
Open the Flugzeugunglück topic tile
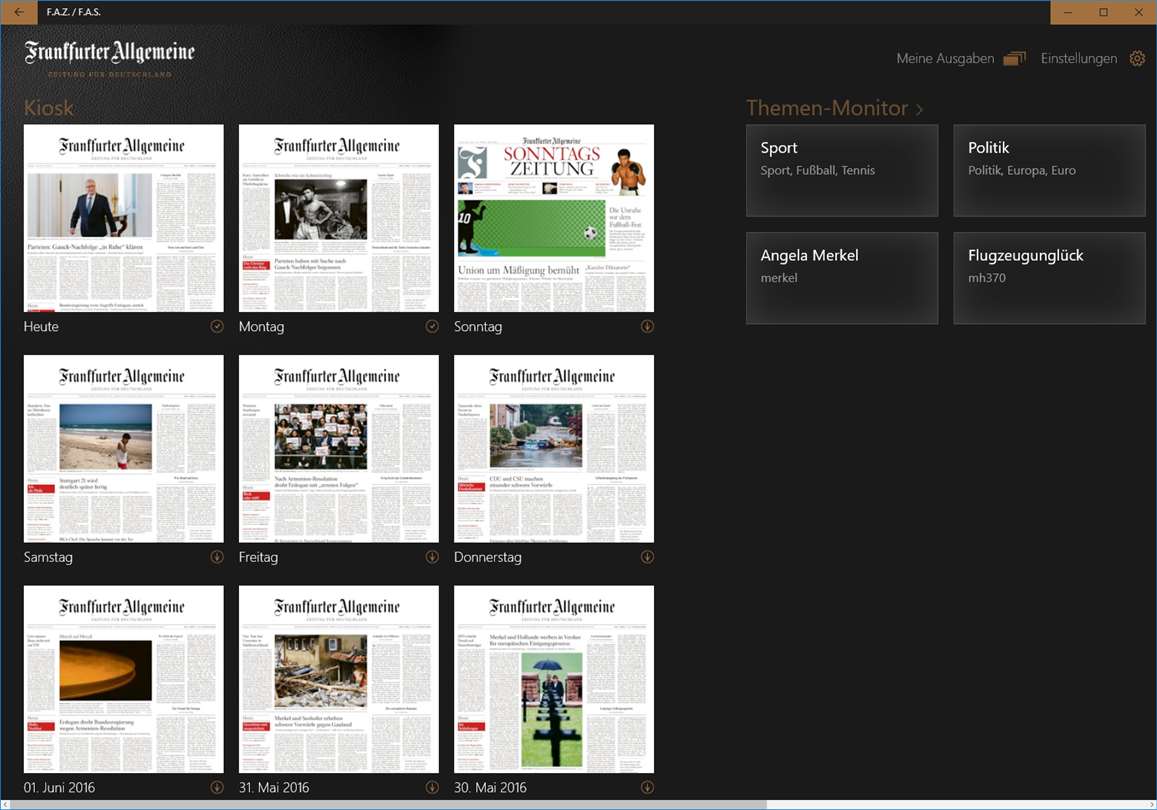[1049, 278]
